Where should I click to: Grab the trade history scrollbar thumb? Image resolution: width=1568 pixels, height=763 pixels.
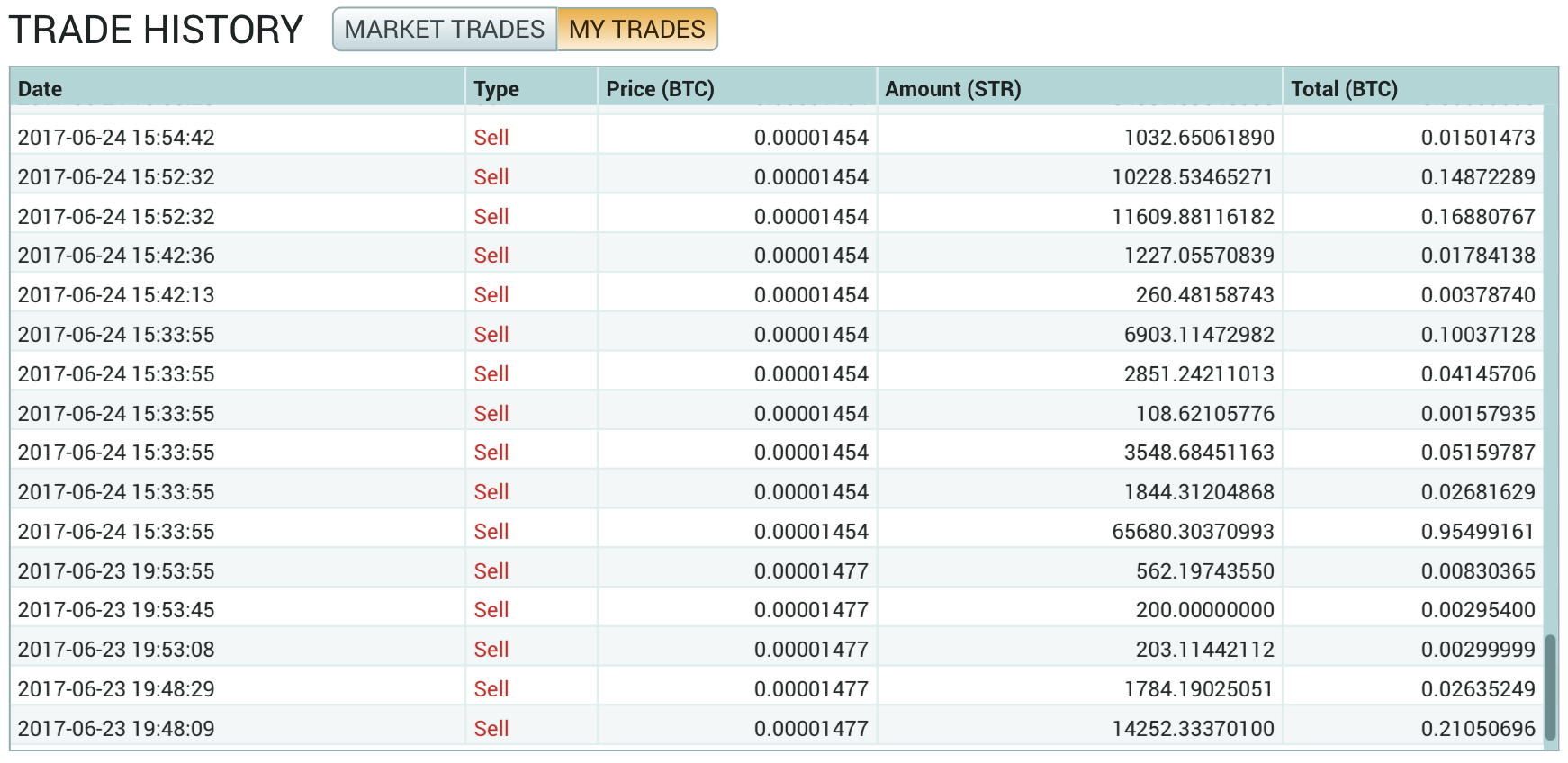pos(1550,687)
